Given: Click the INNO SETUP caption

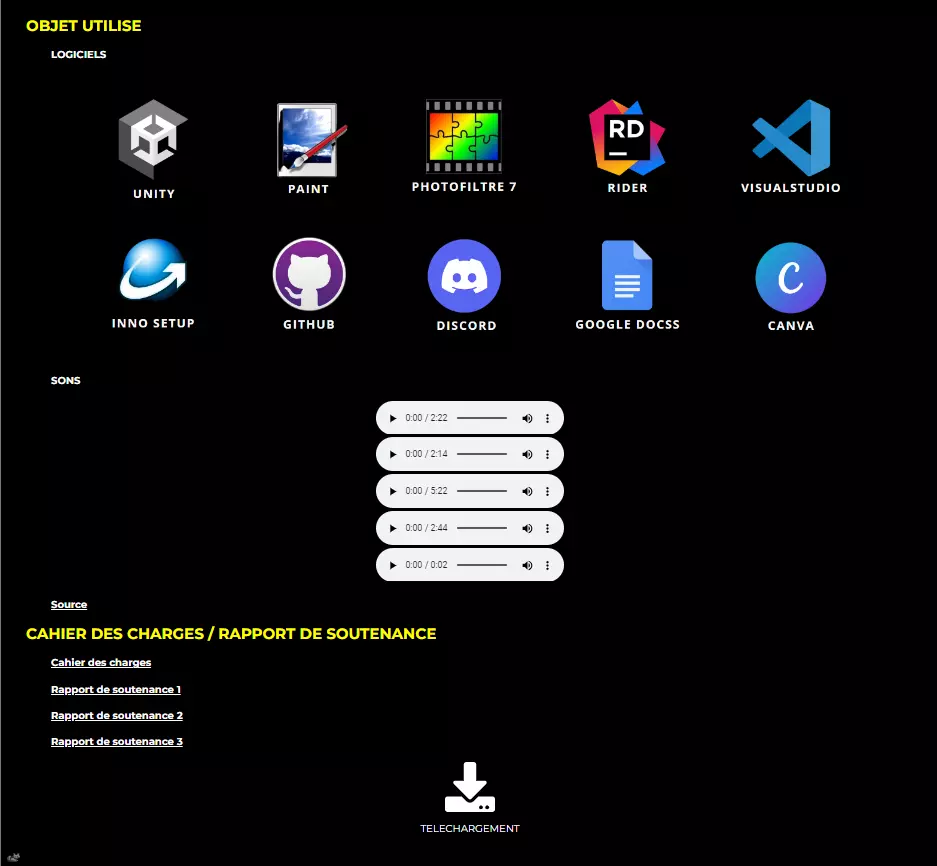Looking at the screenshot, I should pyautogui.click(x=154, y=323).
